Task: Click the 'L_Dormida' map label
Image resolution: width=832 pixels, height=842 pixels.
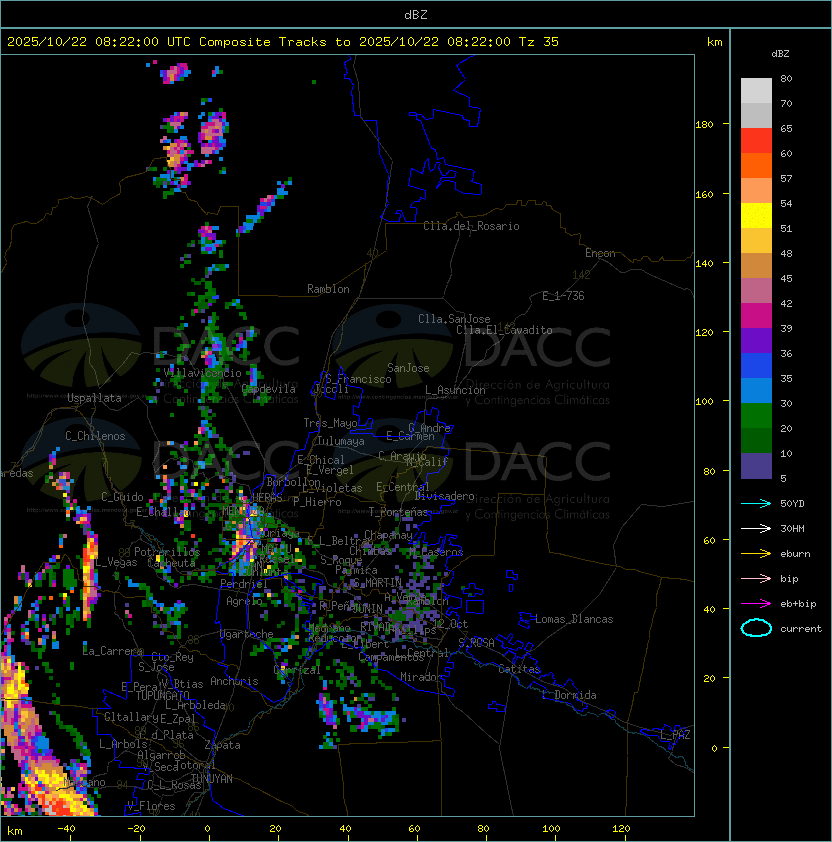Action: click(x=569, y=695)
